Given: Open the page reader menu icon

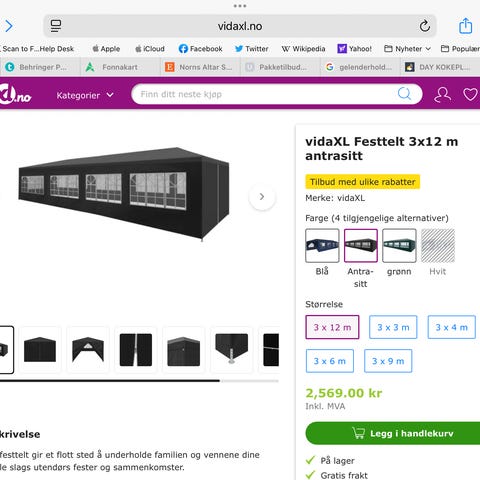Looking at the screenshot, I should [x=56, y=26].
